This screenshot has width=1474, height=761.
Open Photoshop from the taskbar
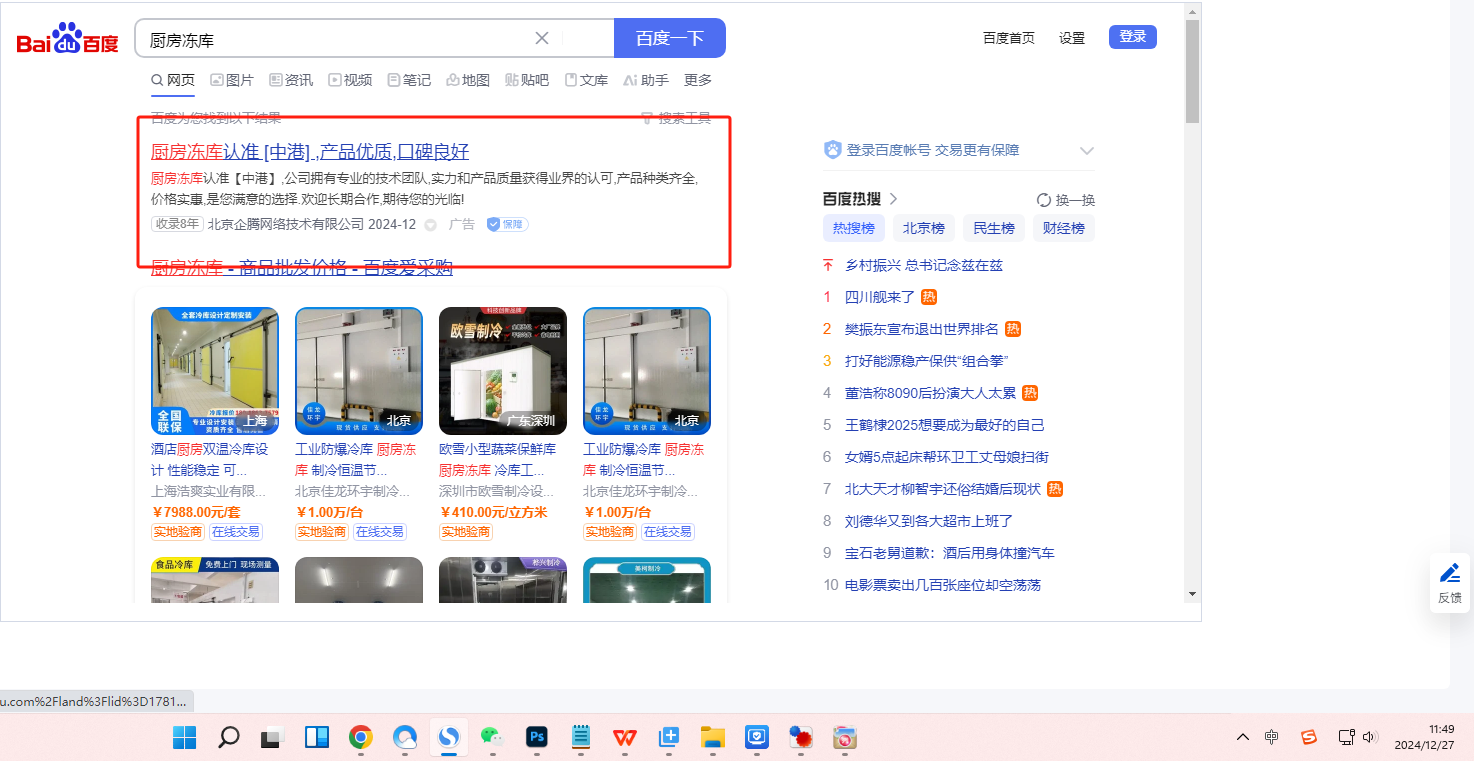point(537,738)
